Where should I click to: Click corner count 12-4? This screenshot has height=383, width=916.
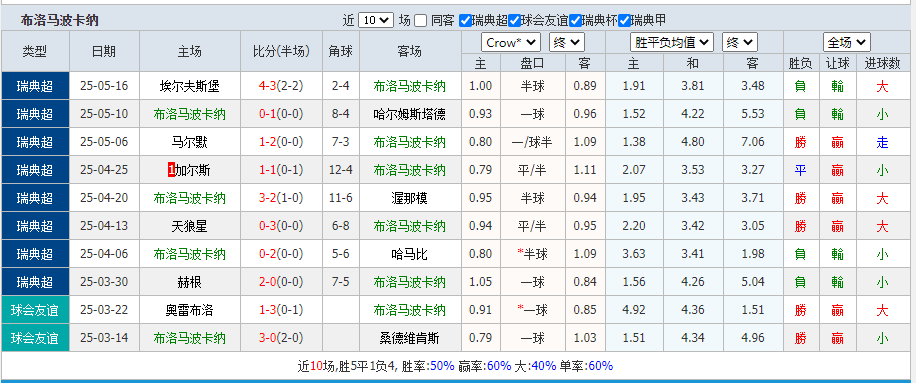tap(341, 170)
